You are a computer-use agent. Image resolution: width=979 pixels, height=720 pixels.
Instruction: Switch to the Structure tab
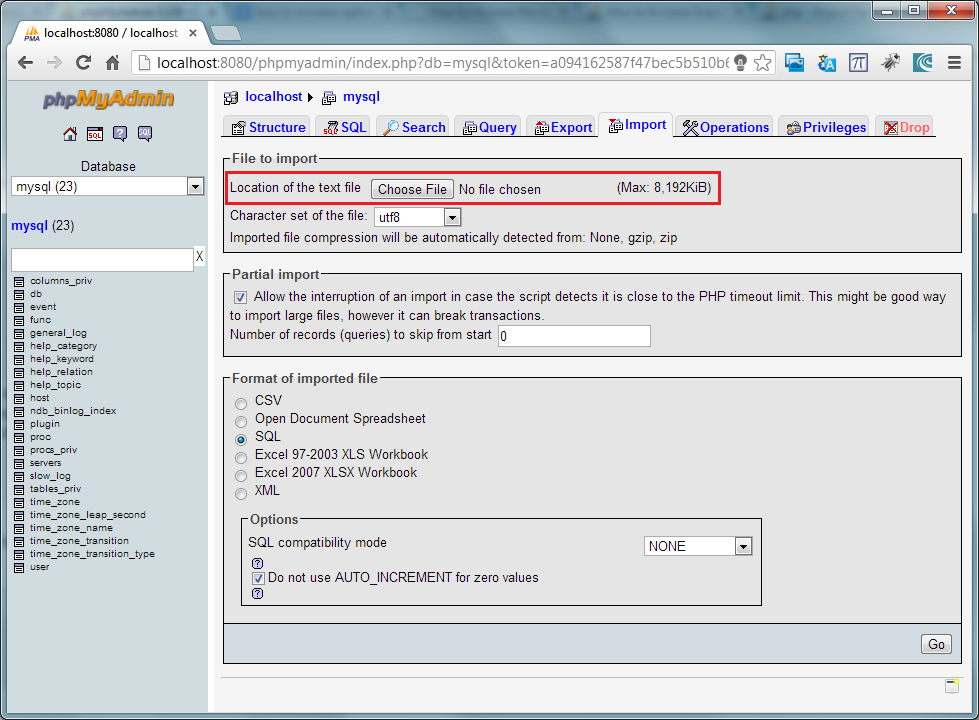[x=269, y=127]
